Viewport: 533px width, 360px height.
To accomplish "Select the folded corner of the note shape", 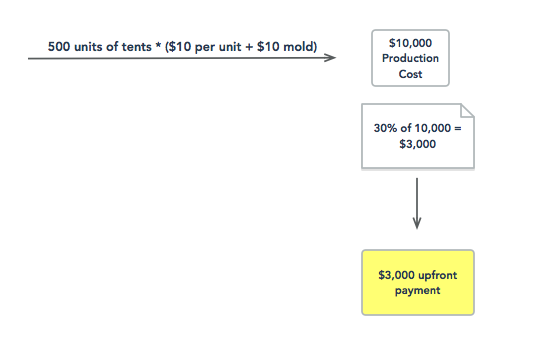I will 468,110.
